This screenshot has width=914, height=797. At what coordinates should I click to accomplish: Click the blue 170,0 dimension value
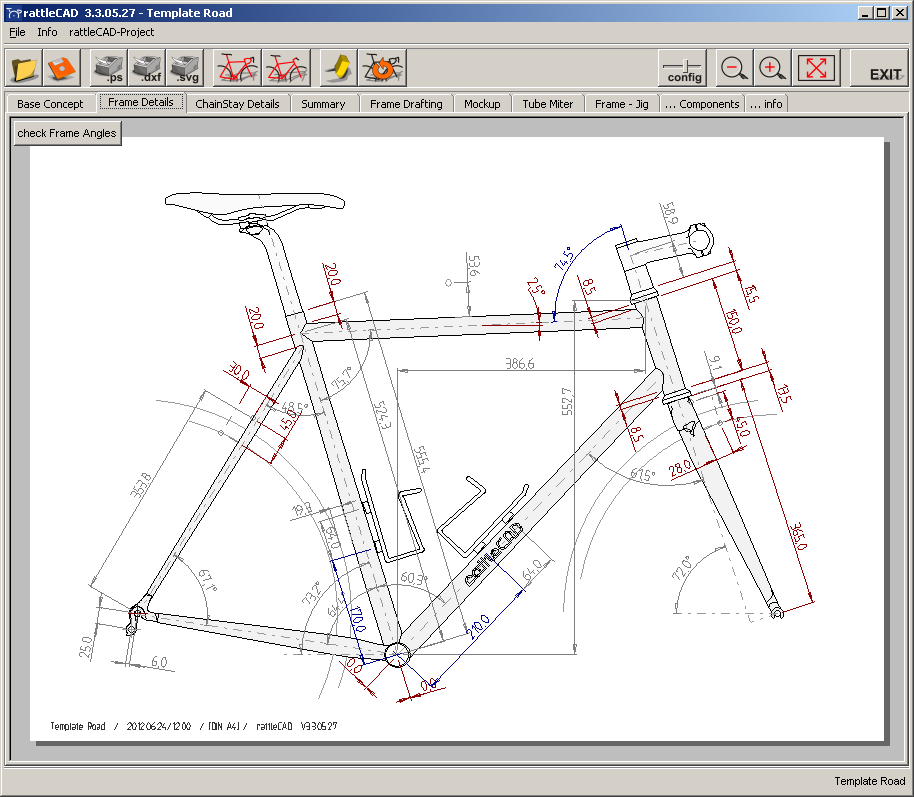357,620
